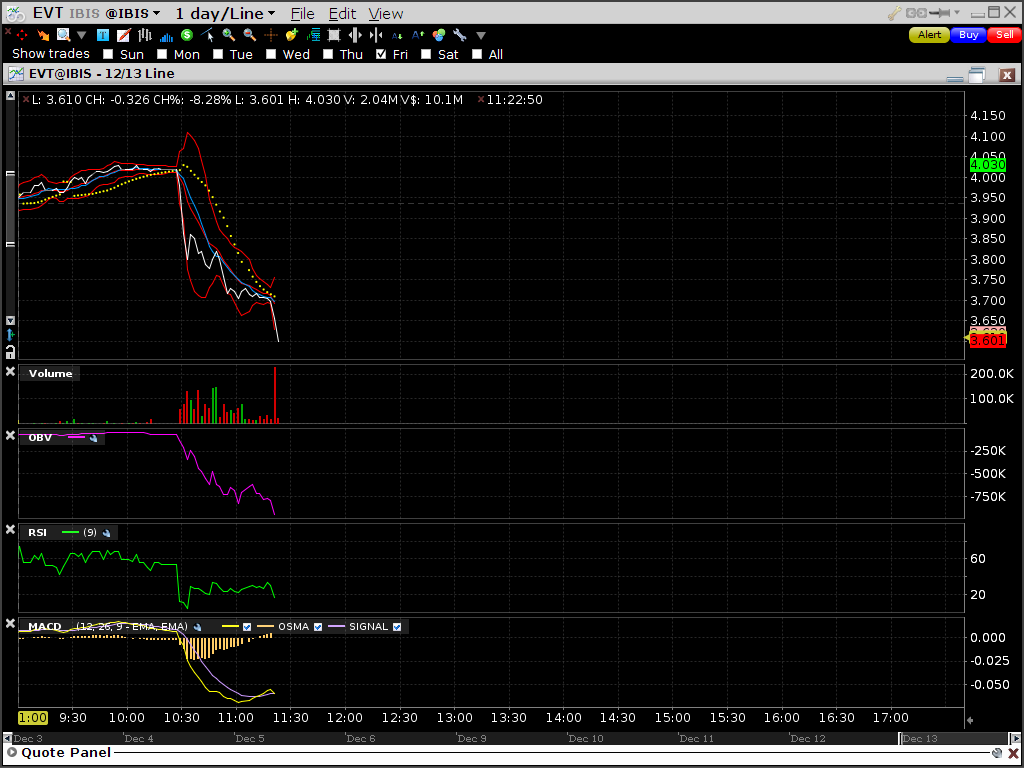Remove the MACD study panel
This screenshot has height=768, width=1024.
[x=10, y=624]
